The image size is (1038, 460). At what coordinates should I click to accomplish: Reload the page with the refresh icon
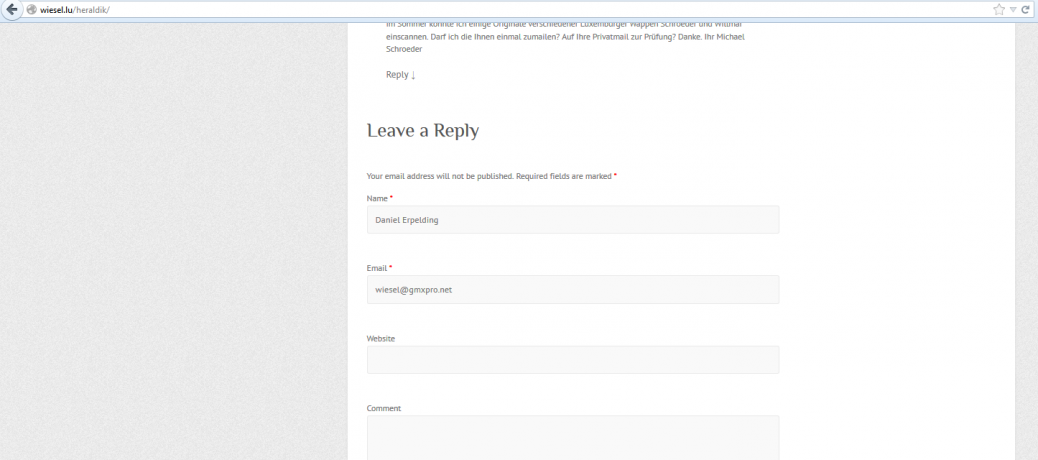1025,9
